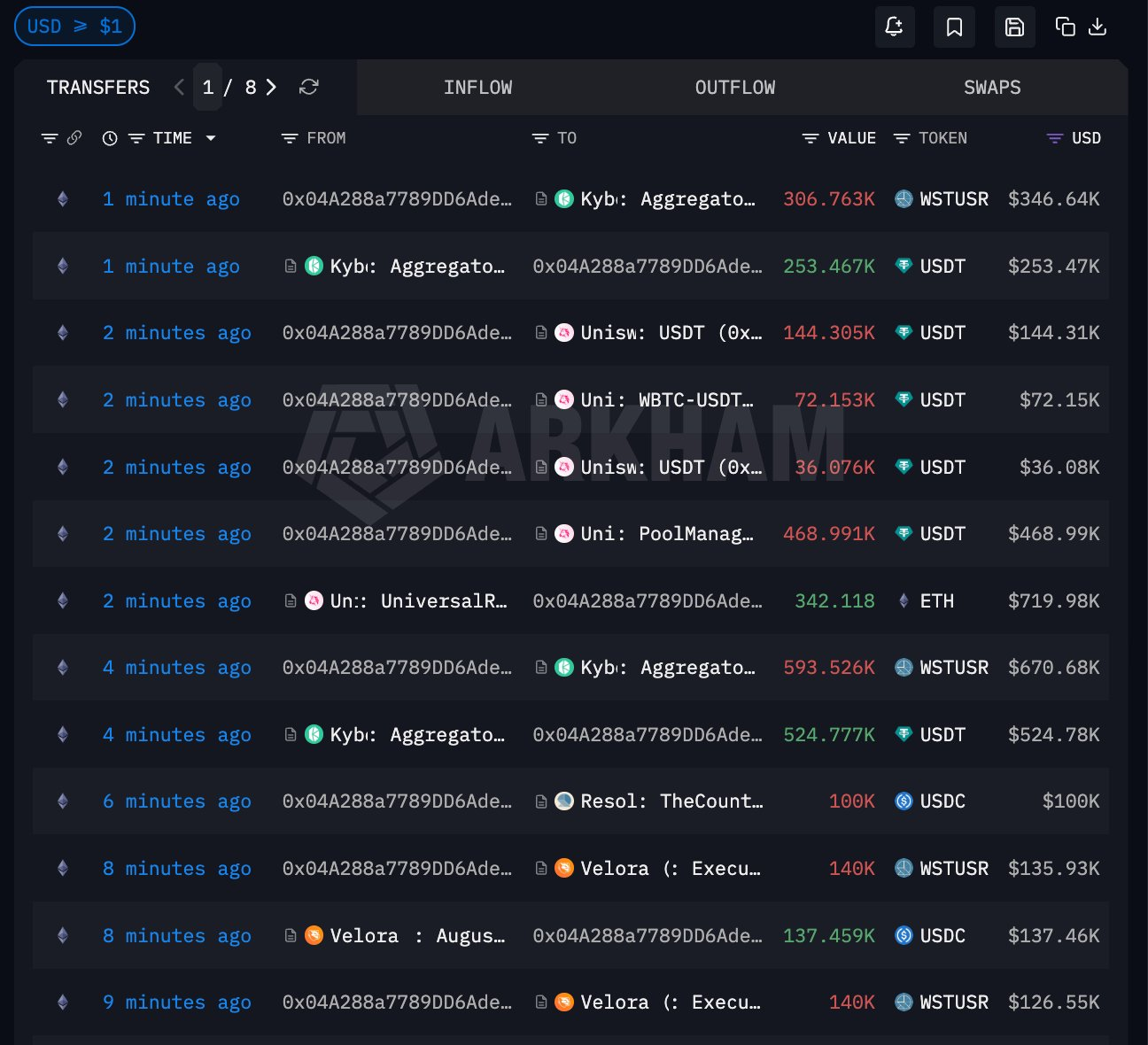The image size is (1148, 1045).
Task: Click the chain link filter icon
Action: point(74,138)
